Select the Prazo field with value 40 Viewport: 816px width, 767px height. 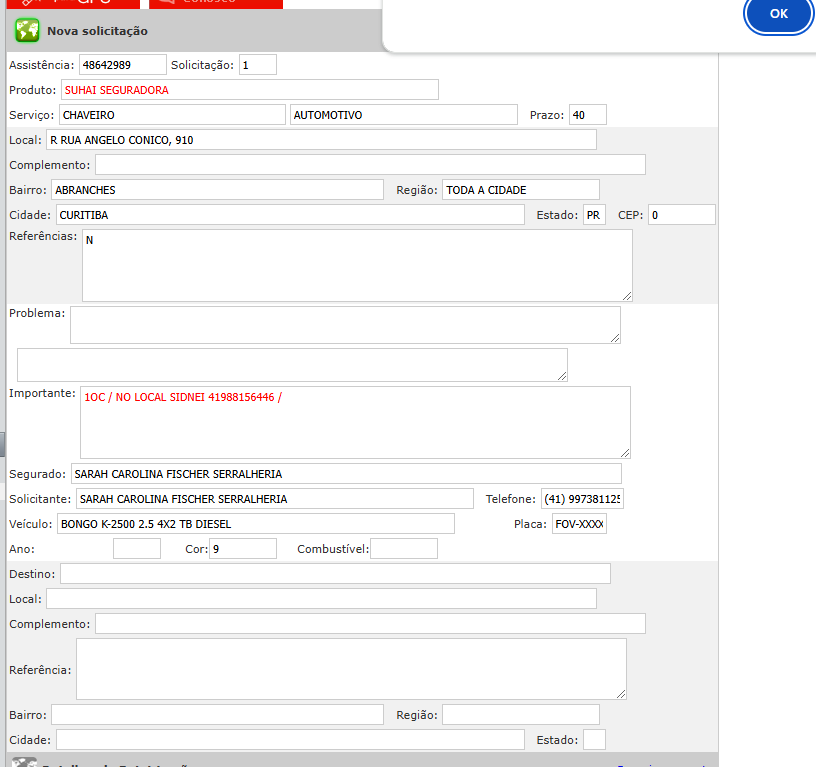[588, 115]
